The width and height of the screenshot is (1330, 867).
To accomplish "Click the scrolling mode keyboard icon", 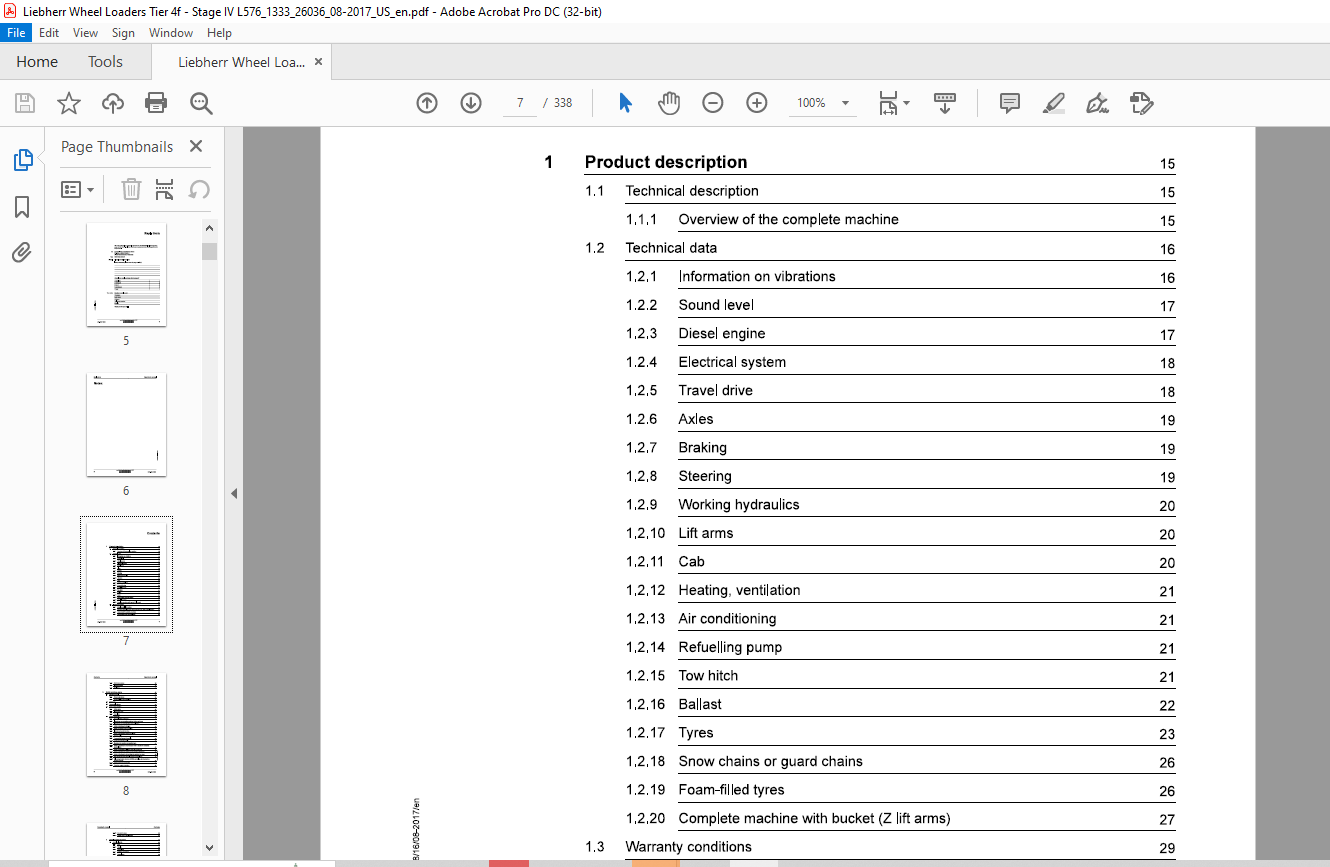I will (945, 103).
